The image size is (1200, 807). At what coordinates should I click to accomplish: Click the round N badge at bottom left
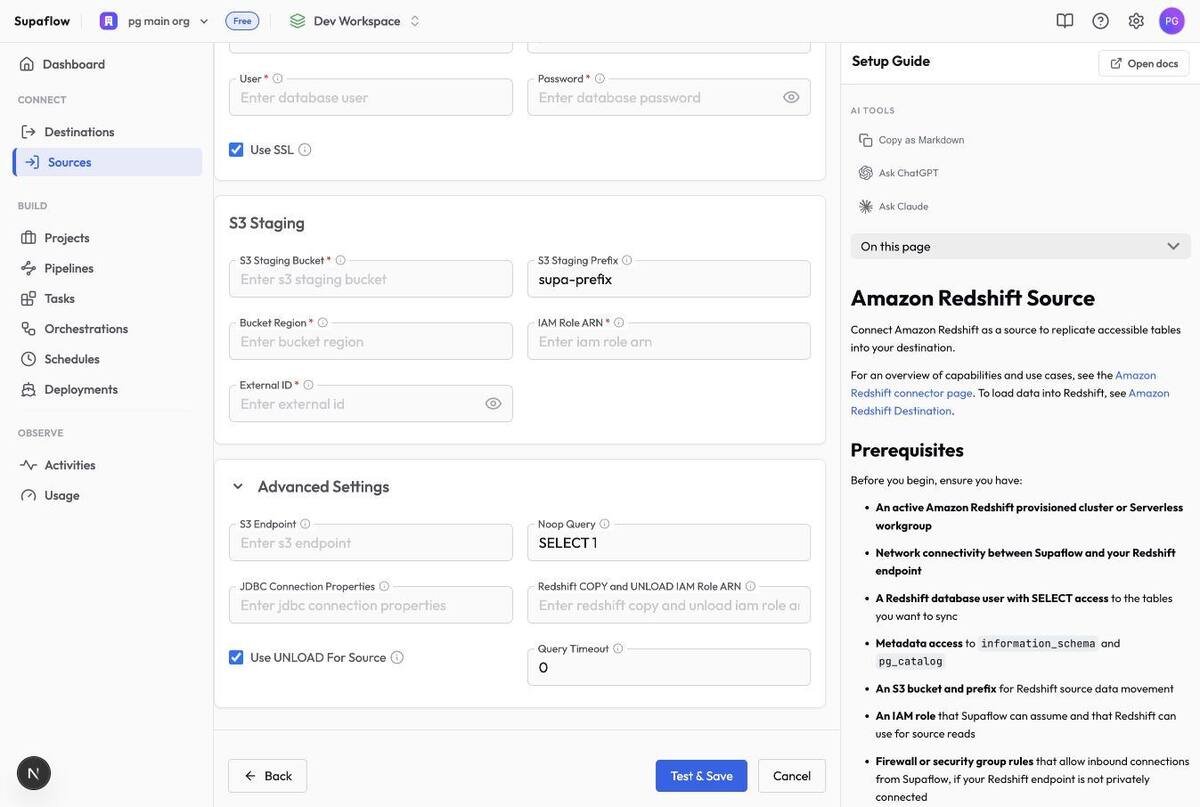click(x=34, y=773)
